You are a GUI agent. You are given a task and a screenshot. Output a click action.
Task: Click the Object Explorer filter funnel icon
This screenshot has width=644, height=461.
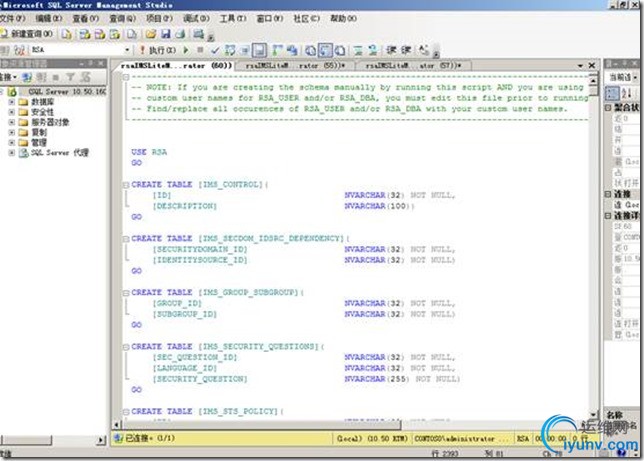pos(71,77)
